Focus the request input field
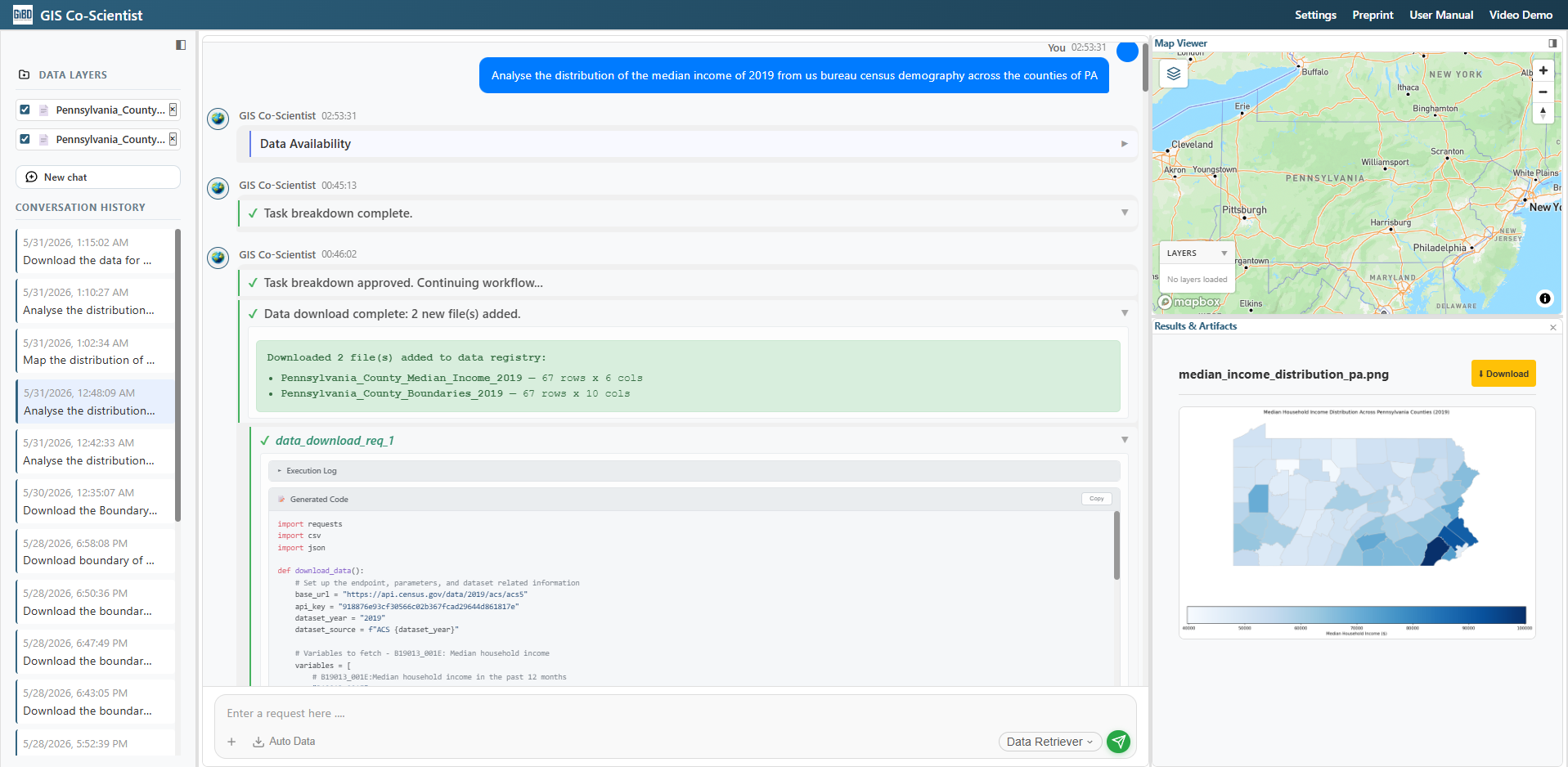 click(676, 714)
